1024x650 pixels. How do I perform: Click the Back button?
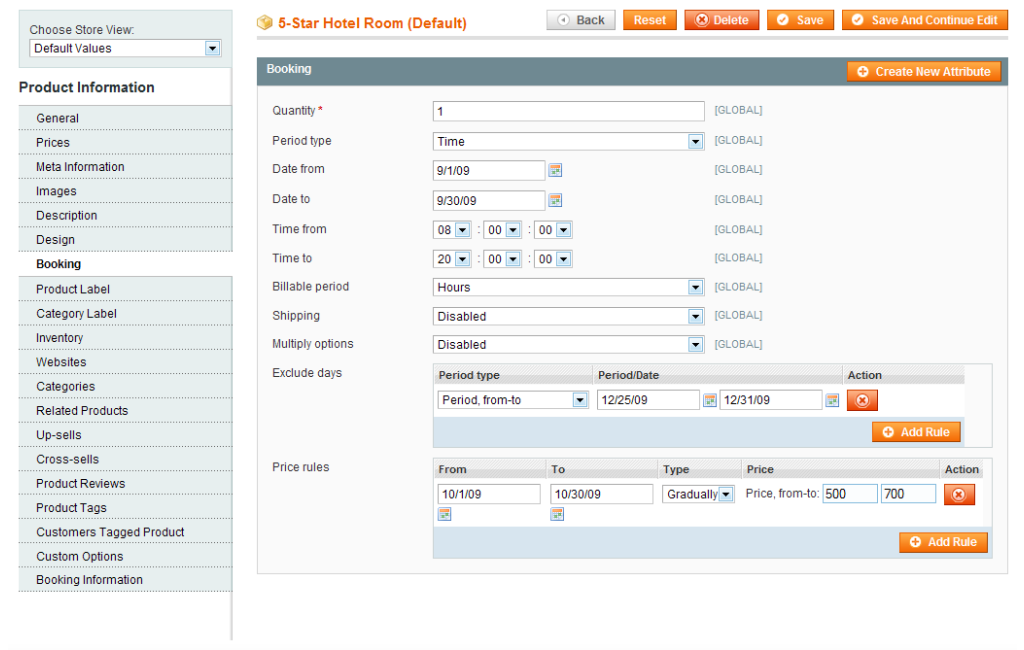581,20
